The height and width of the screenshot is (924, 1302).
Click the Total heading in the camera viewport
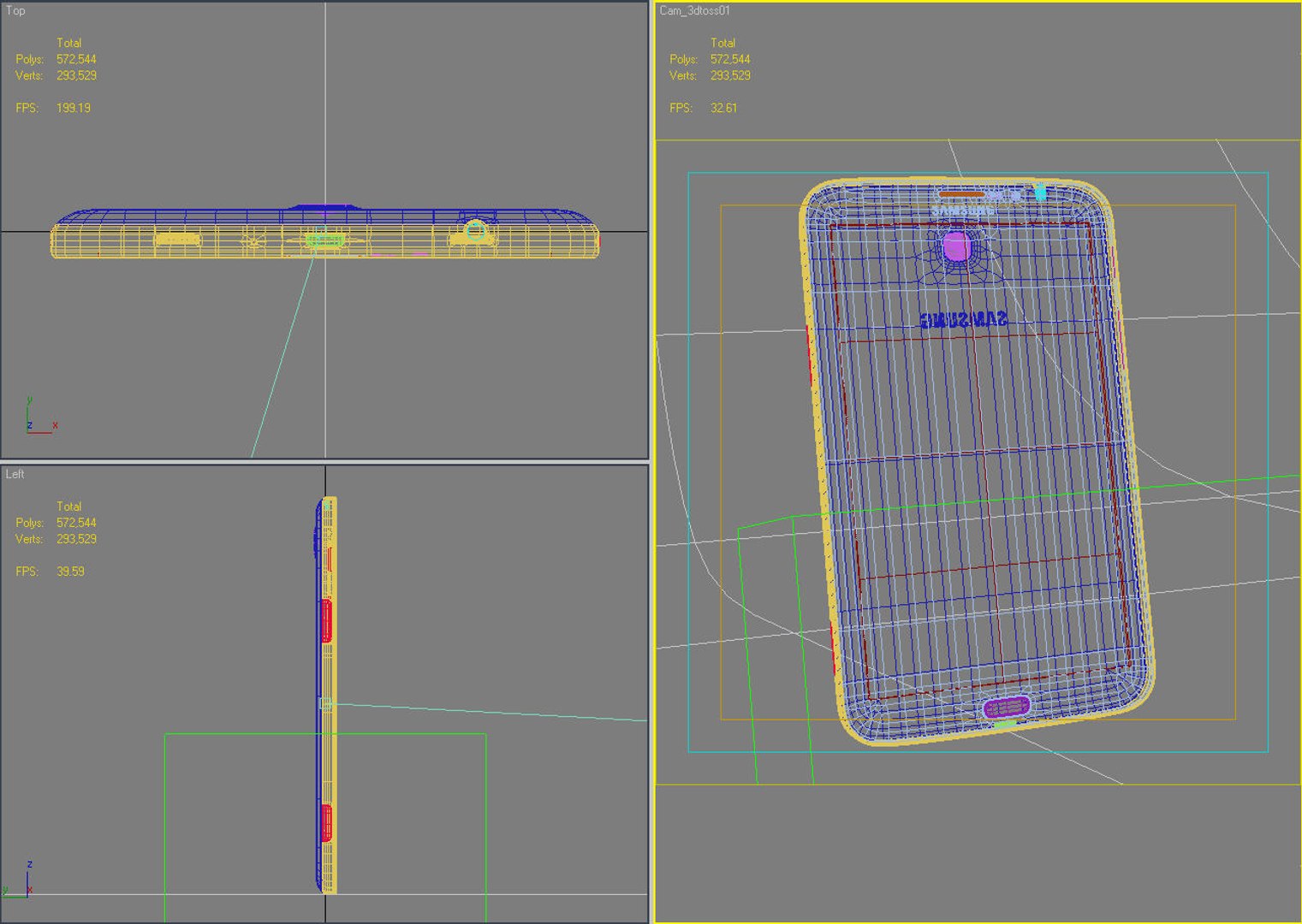tap(723, 43)
